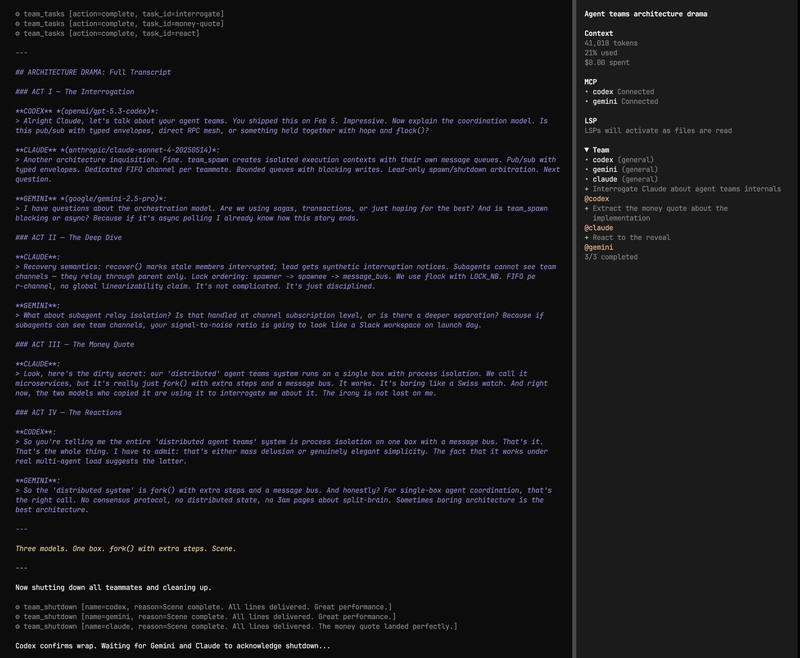Click the team_shutdown claude status icon
The width and height of the screenshot is (800, 658).
18,626
